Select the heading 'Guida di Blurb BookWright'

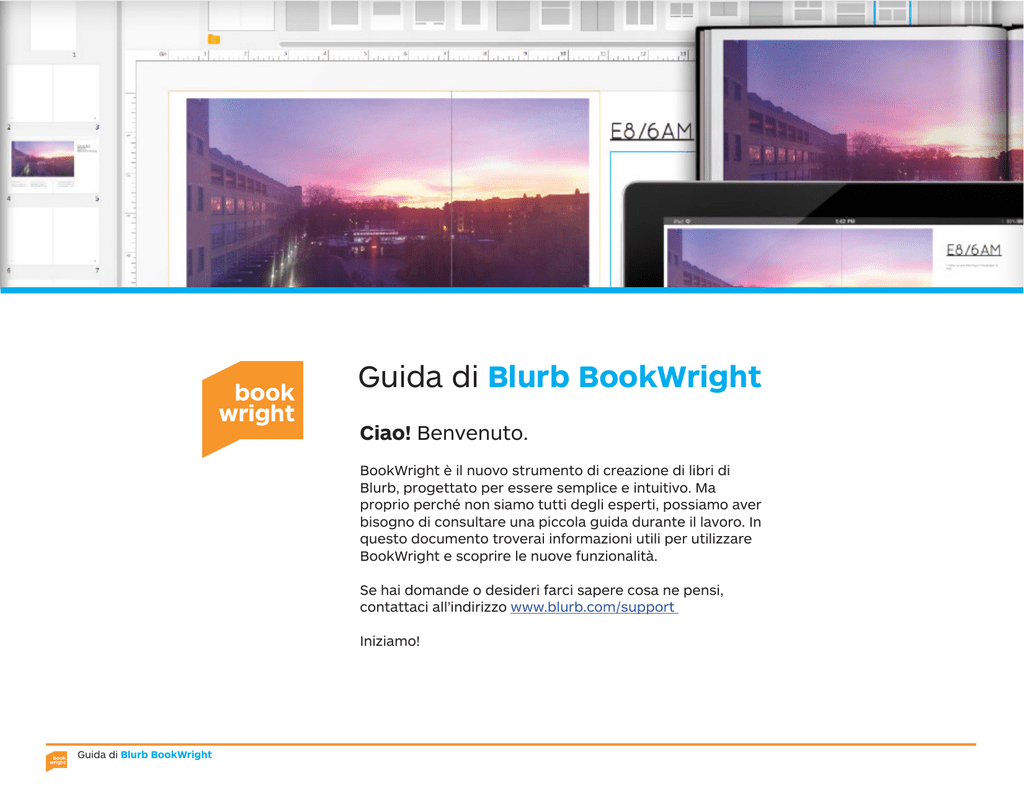(x=560, y=378)
